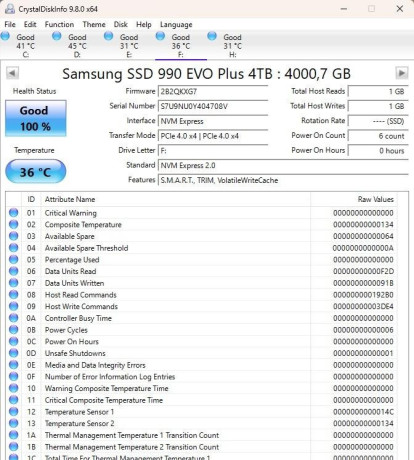Screen dimensions: 414x460
Task: Click the status orb for Unsafe Shutdowns
Action: 14,353
